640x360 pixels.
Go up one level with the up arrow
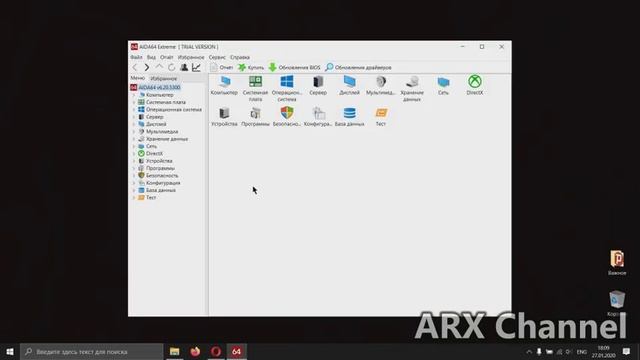click(159, 67)
